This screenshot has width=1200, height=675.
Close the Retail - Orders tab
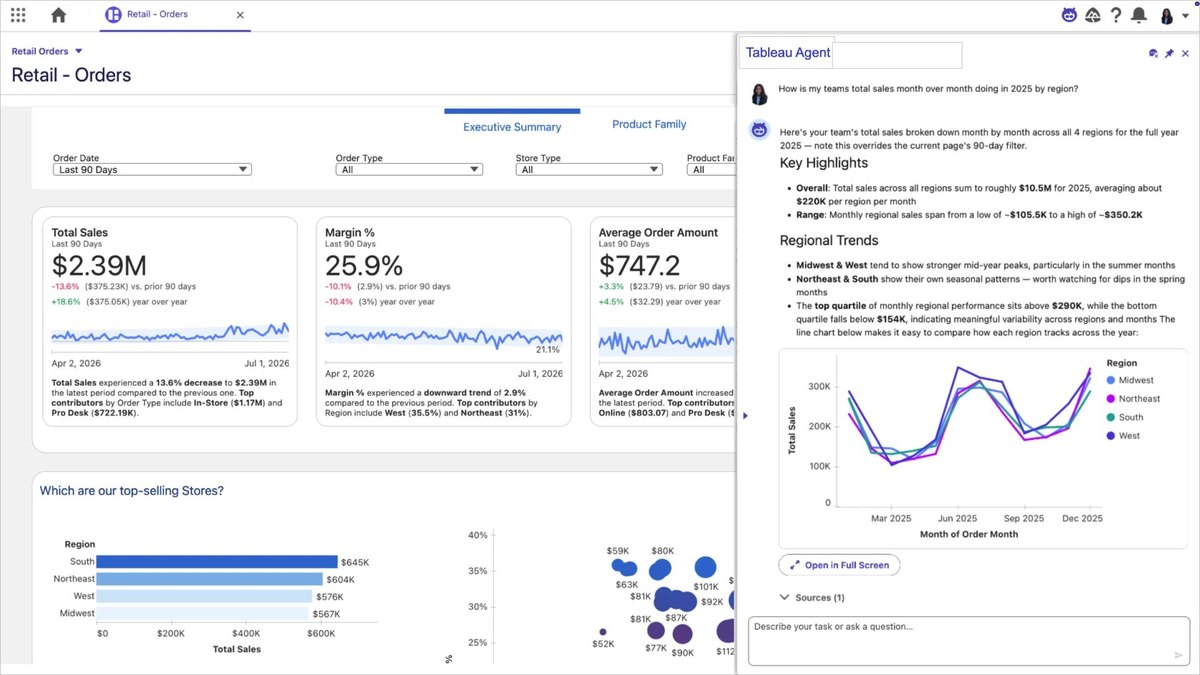coord(239,15)
